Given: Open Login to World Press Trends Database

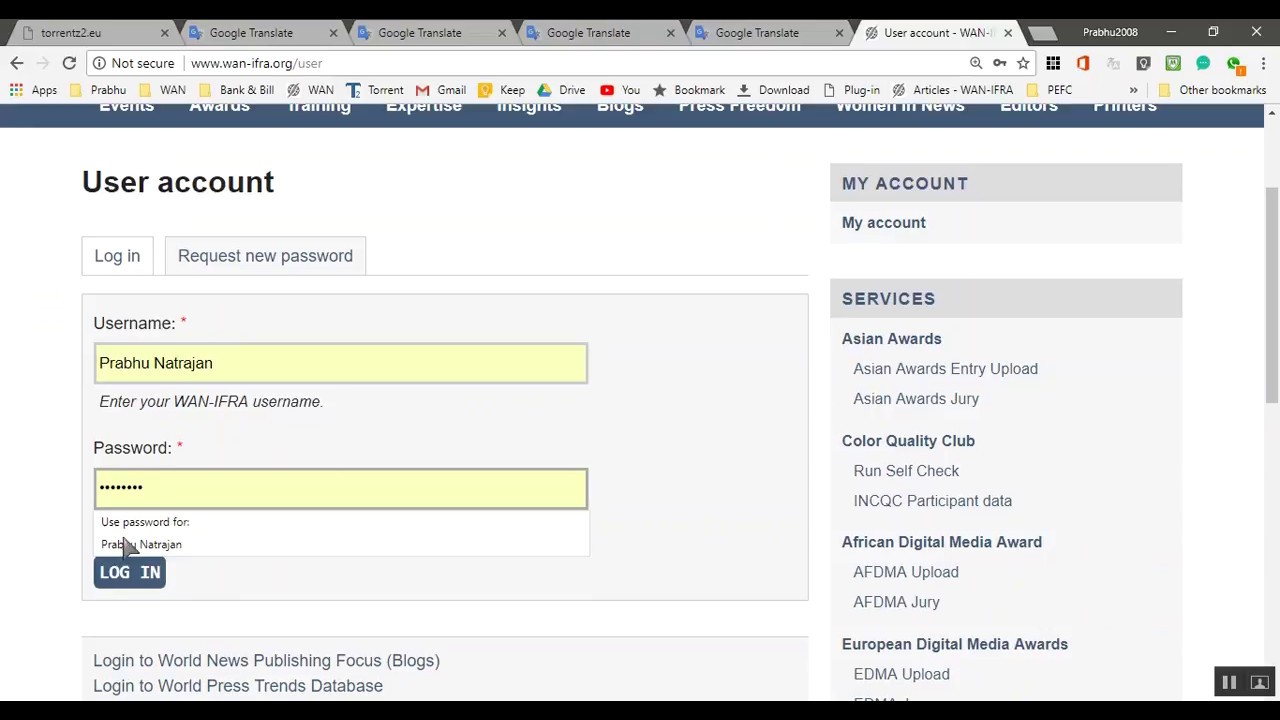Looking at the screenshot, I should [x=238, y=686].
